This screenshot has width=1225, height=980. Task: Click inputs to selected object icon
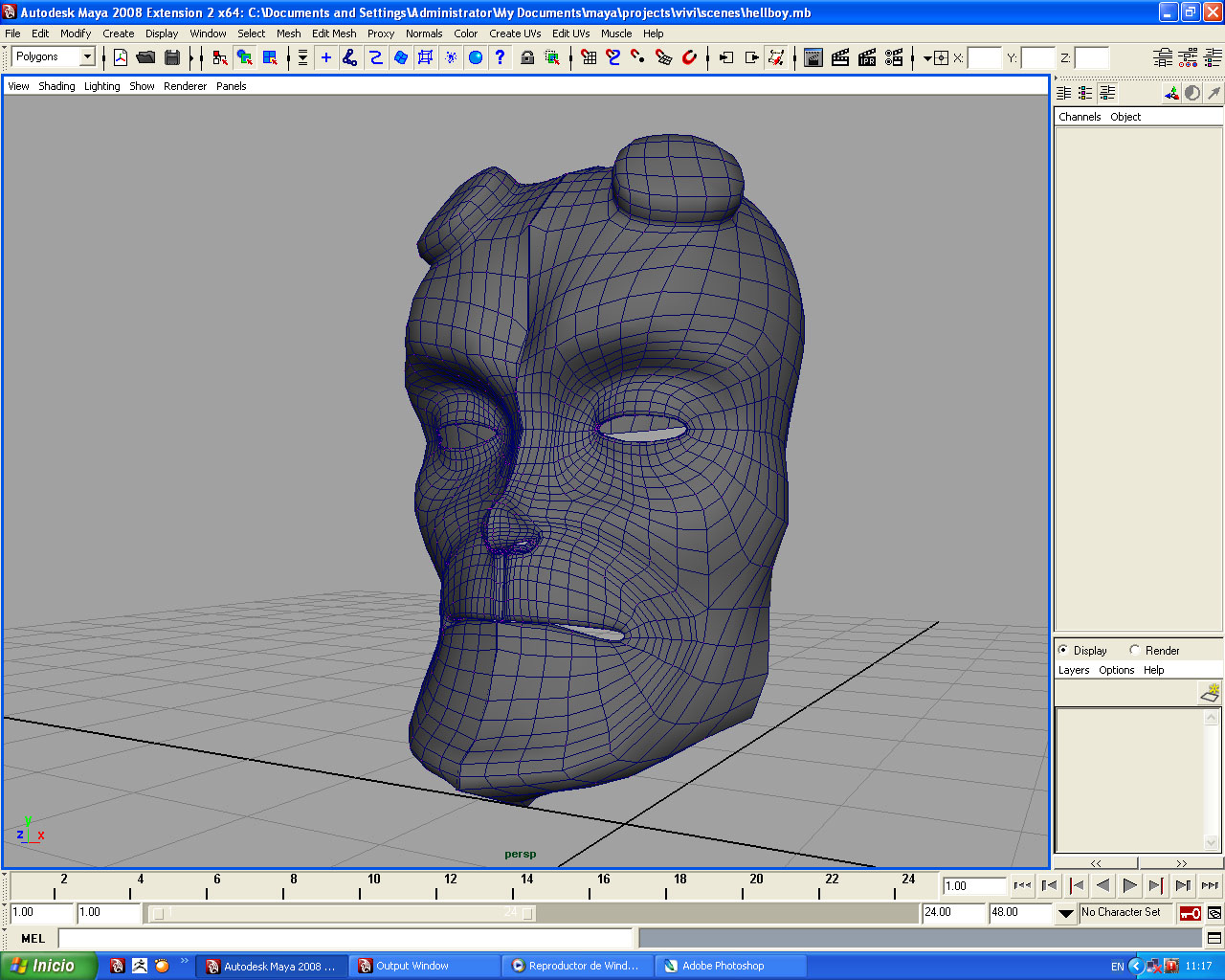tap(726, 57)
